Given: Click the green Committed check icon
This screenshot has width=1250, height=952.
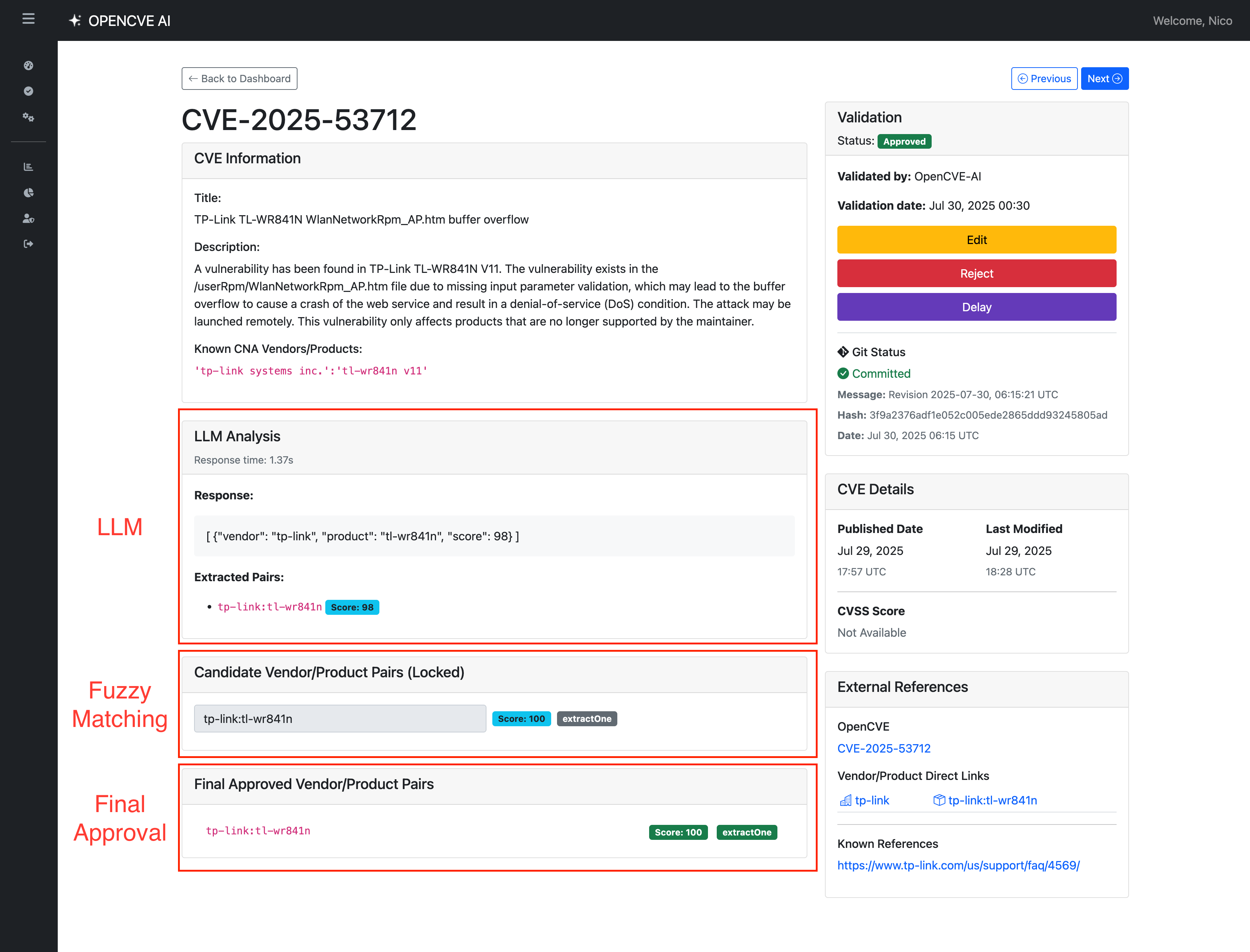Looking at the screenshot, I should (843, 373).
